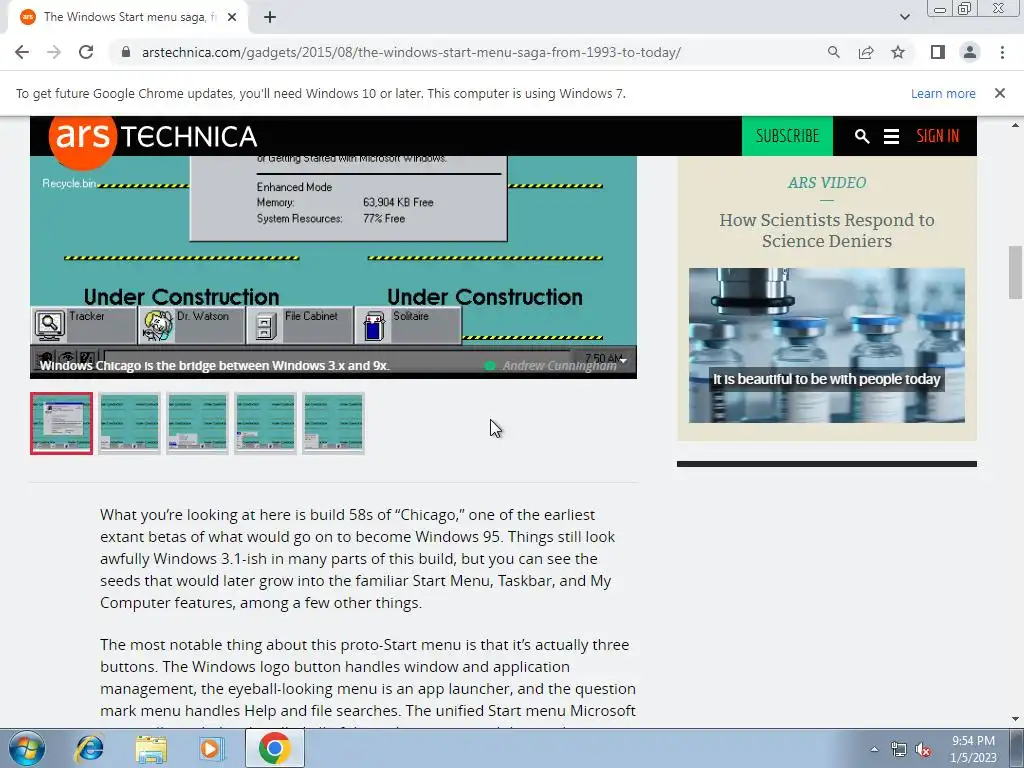Image resolution: width=1024 pixels, height=768 pixels.
Task: Play the Ars Video vaccine vials clip
Action: (827, 345)
